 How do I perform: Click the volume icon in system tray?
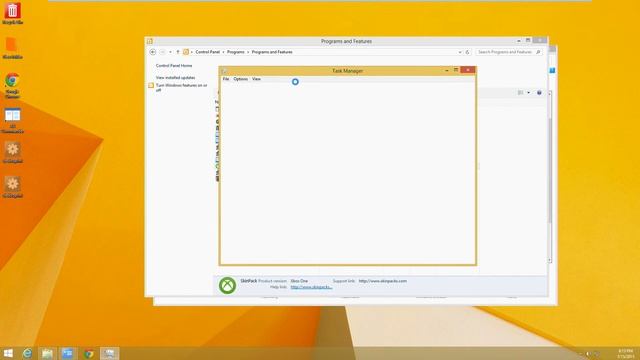pos(588,354)
